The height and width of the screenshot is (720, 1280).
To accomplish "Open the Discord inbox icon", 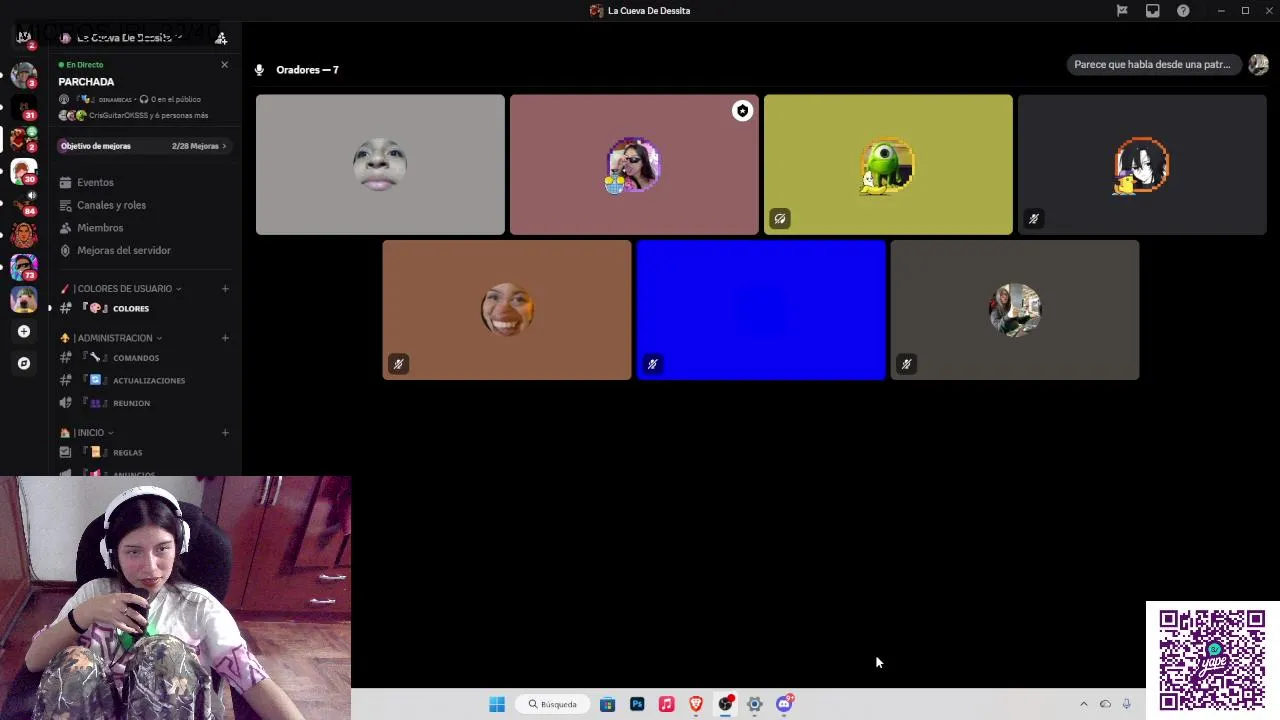I will [1153, 11].
